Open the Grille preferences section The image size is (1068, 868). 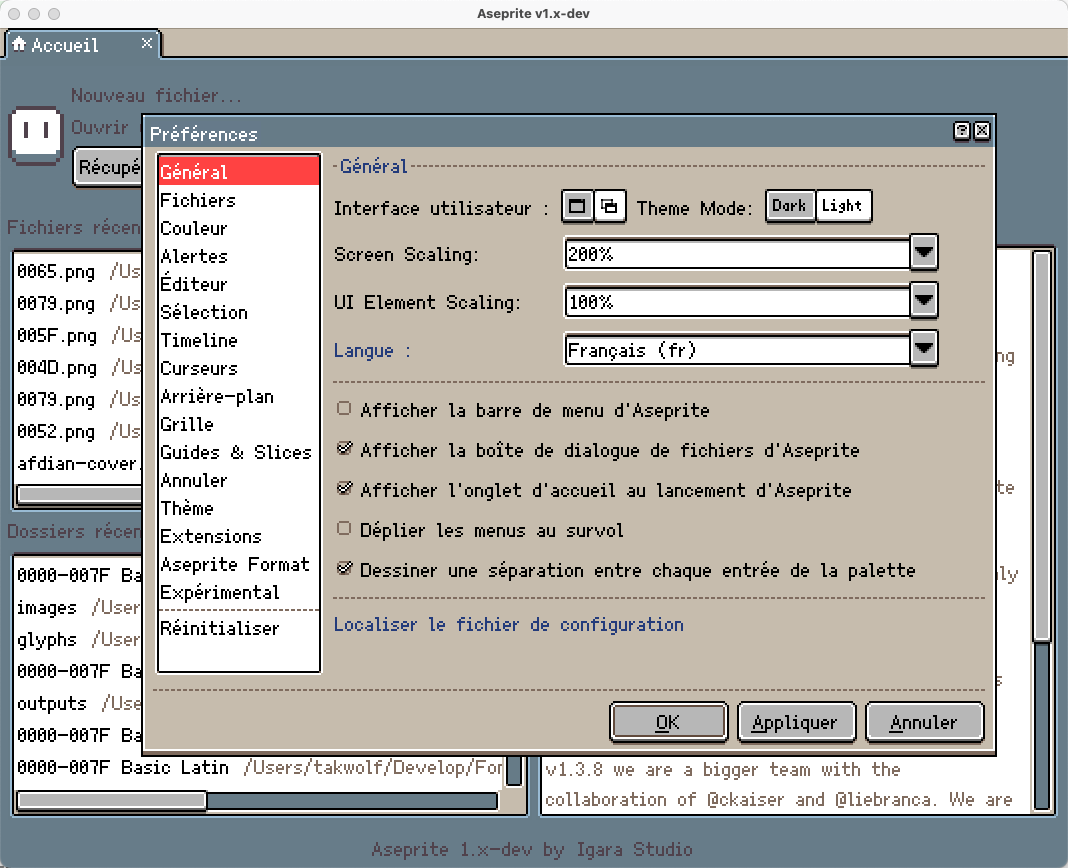238,424
